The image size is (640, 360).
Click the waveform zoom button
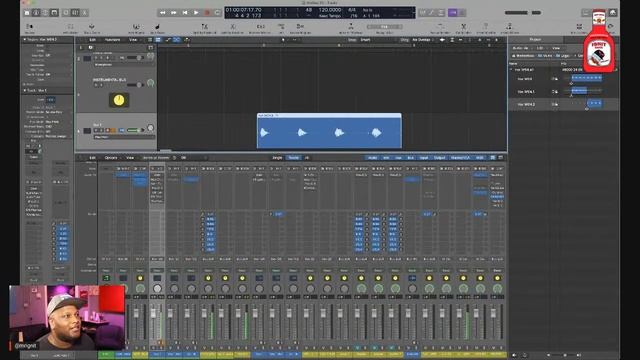[x=442, y=40]
